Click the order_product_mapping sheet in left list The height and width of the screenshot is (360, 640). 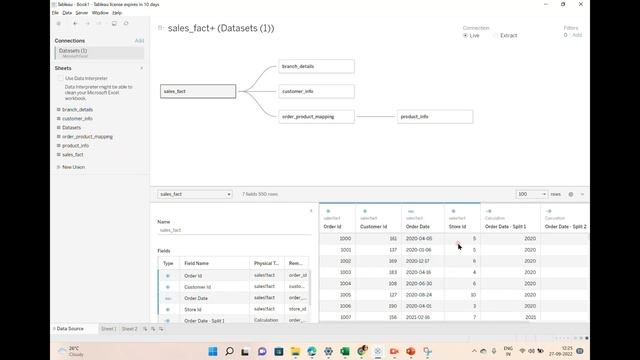pos(87,137)
